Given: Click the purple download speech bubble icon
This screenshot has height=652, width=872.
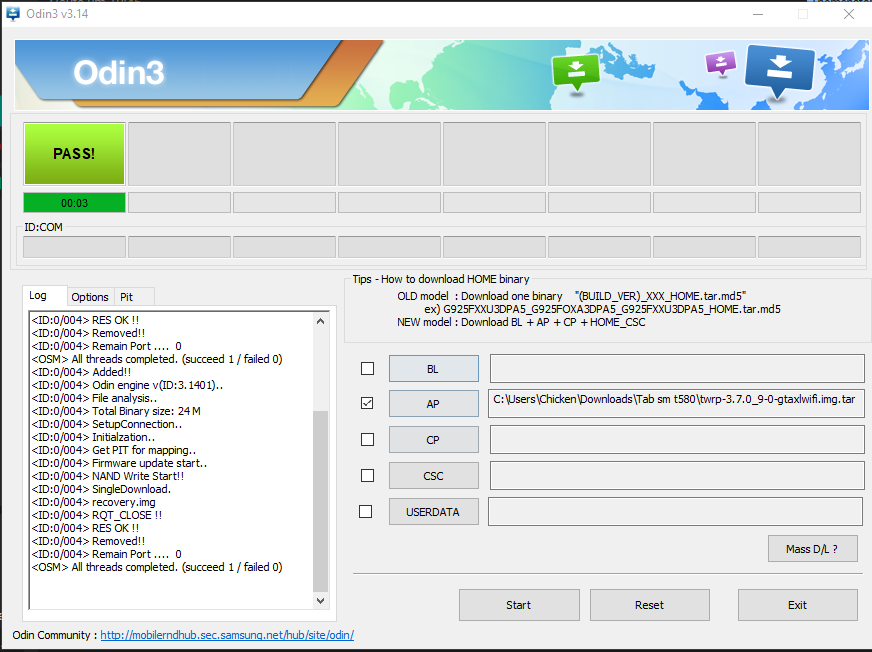Looking at the screenshot, I should 720,63.
